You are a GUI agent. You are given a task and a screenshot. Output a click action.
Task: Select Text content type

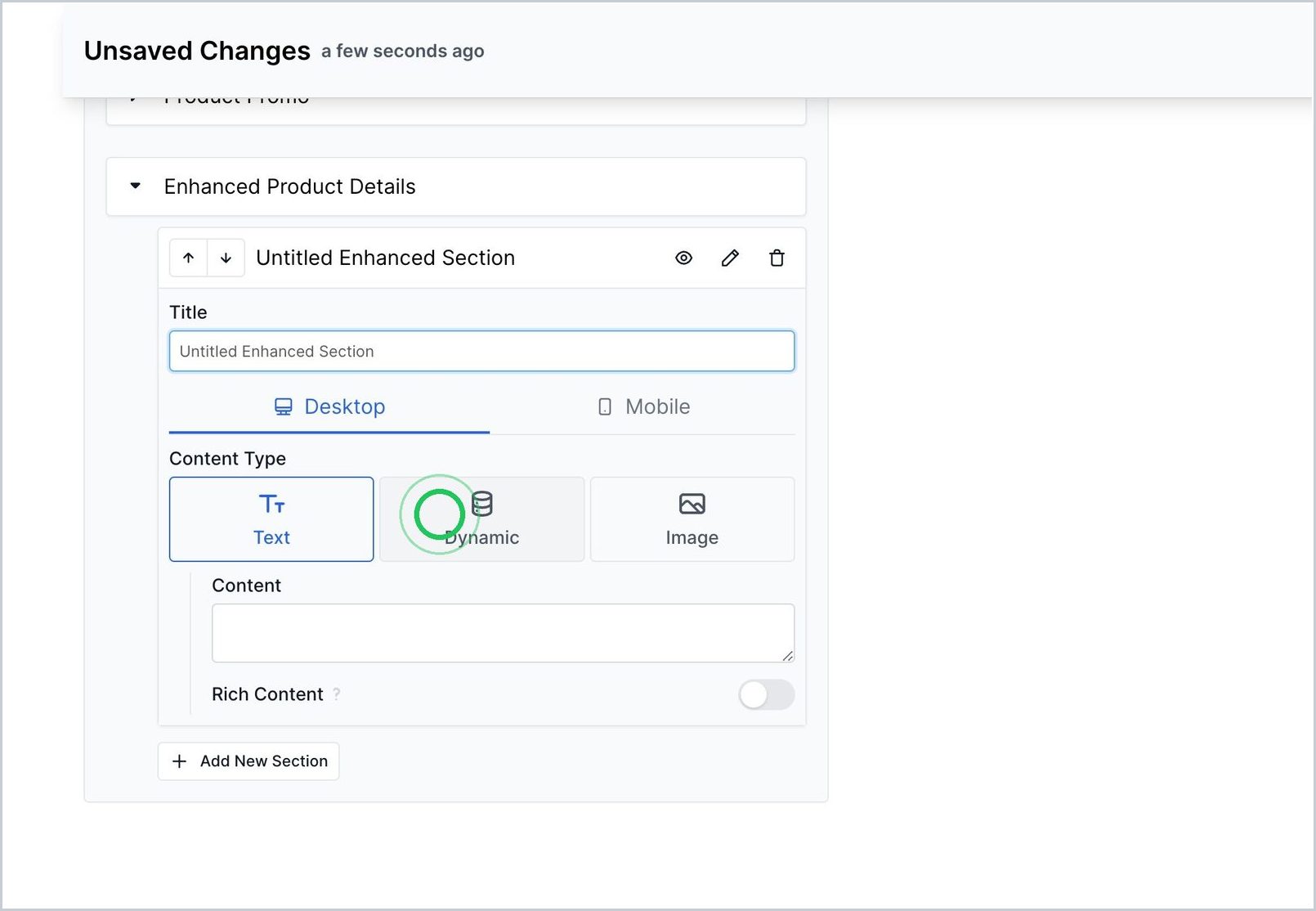coord(271,519)
